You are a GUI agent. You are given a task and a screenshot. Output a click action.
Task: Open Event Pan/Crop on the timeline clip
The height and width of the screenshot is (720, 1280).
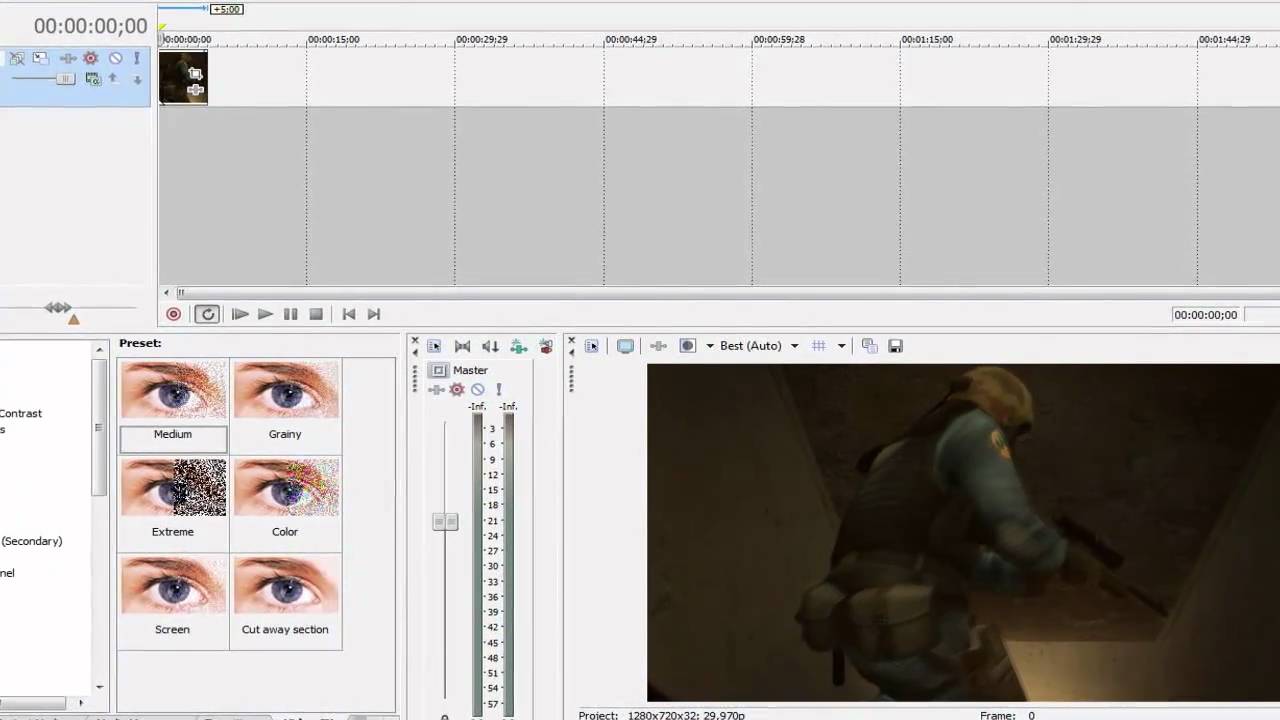(x=195, y=74)
